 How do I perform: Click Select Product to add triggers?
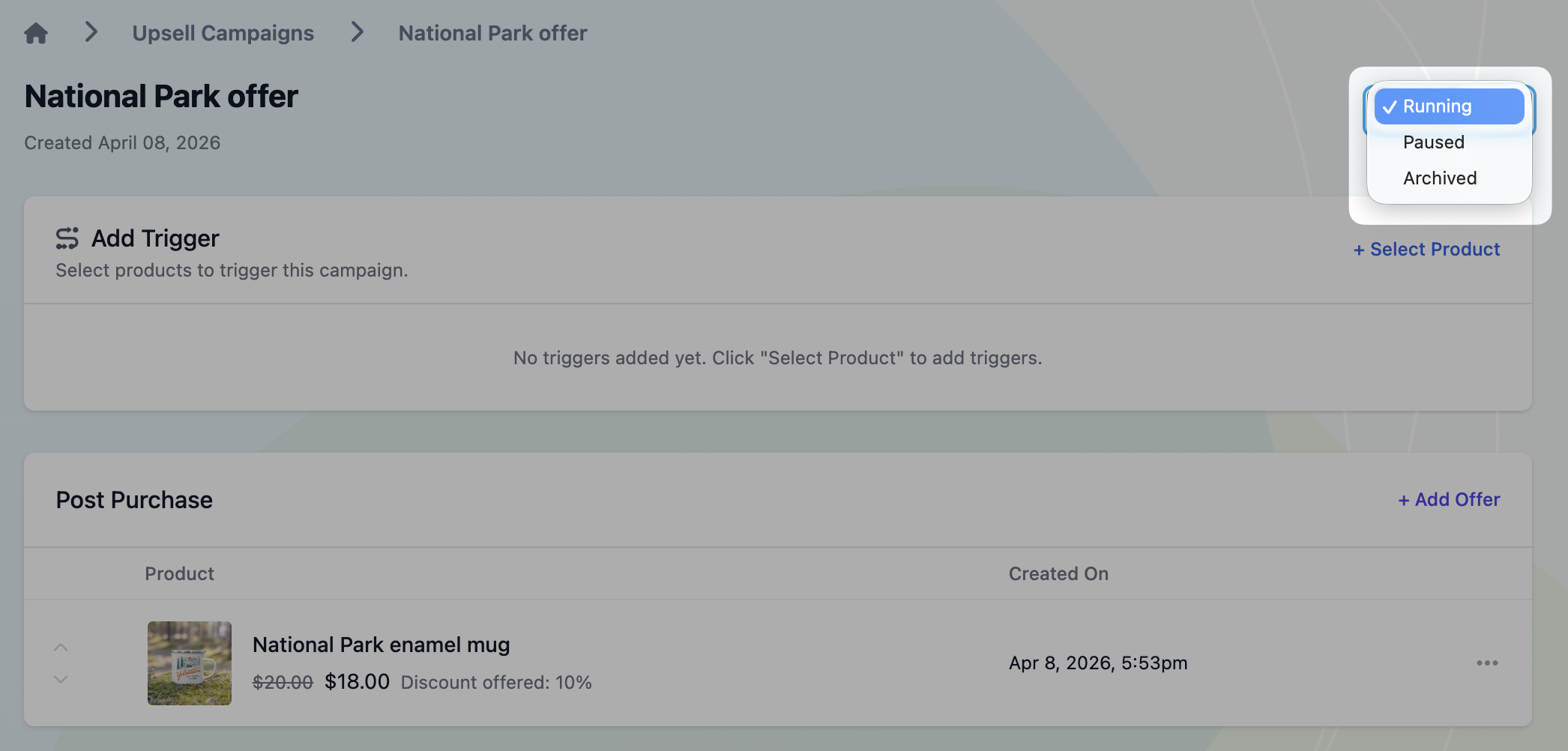click(x=1426, y=250)
